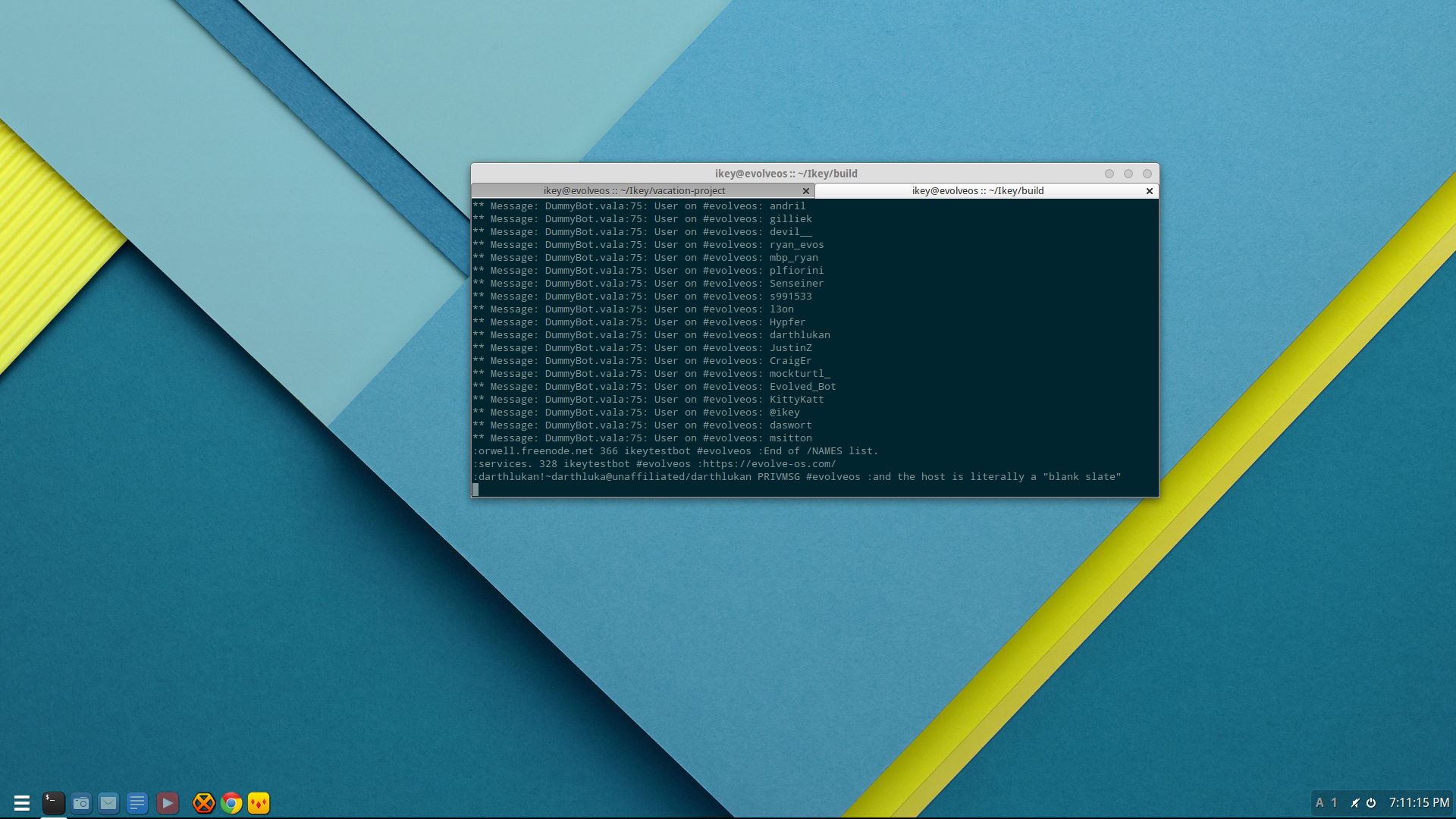Click the username 'mbp_ryan'
1456x819 pixels.
793,258
